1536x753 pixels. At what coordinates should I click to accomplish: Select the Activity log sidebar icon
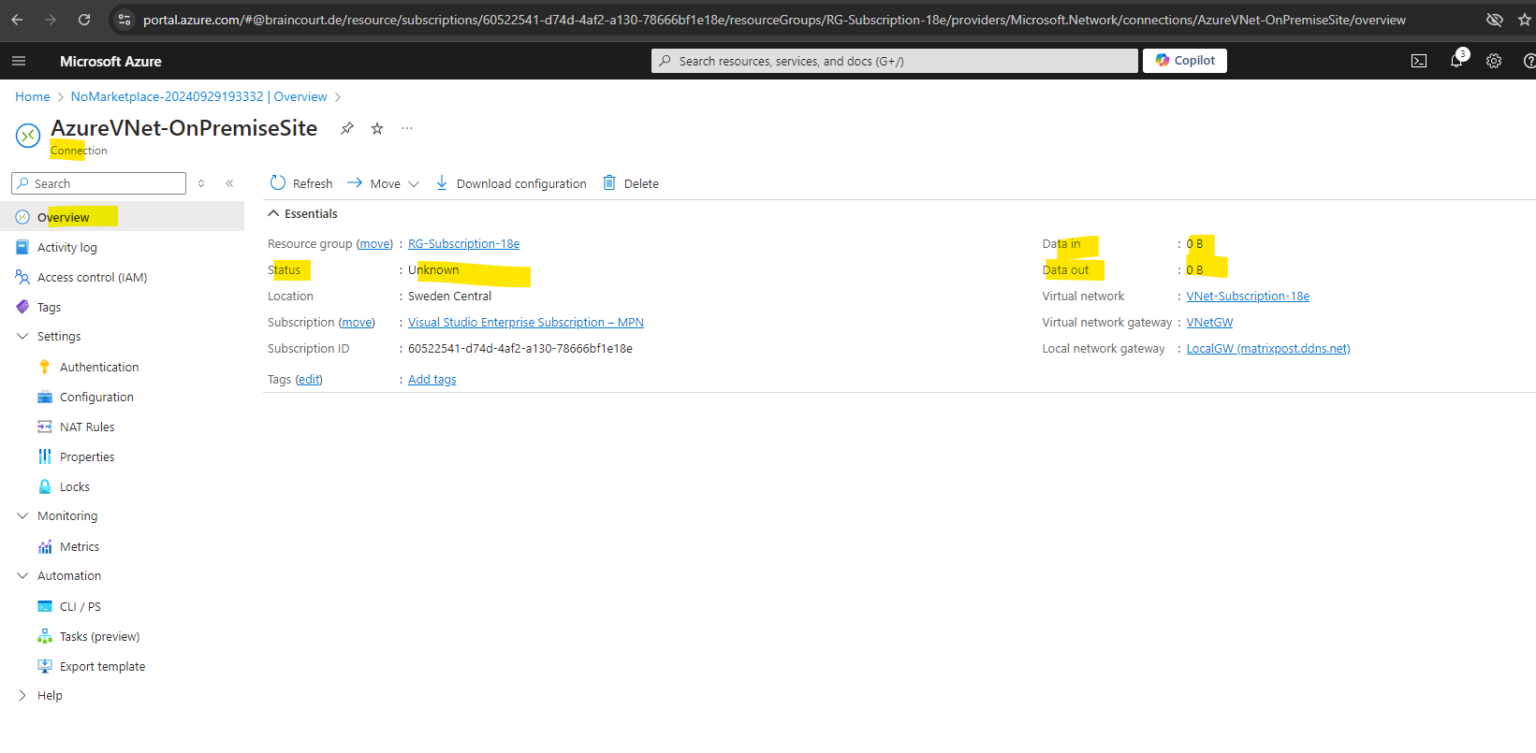tap(22, 247)
